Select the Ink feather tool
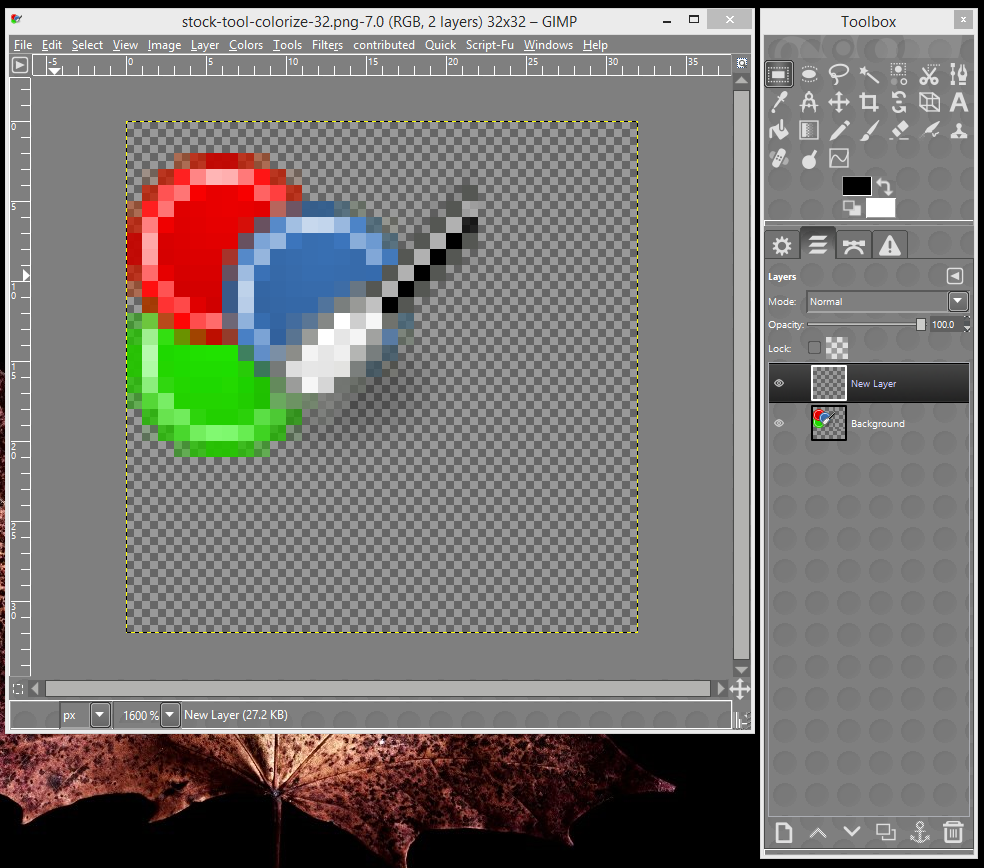Viewport: 984px width, 868px height. pos(929,130)
